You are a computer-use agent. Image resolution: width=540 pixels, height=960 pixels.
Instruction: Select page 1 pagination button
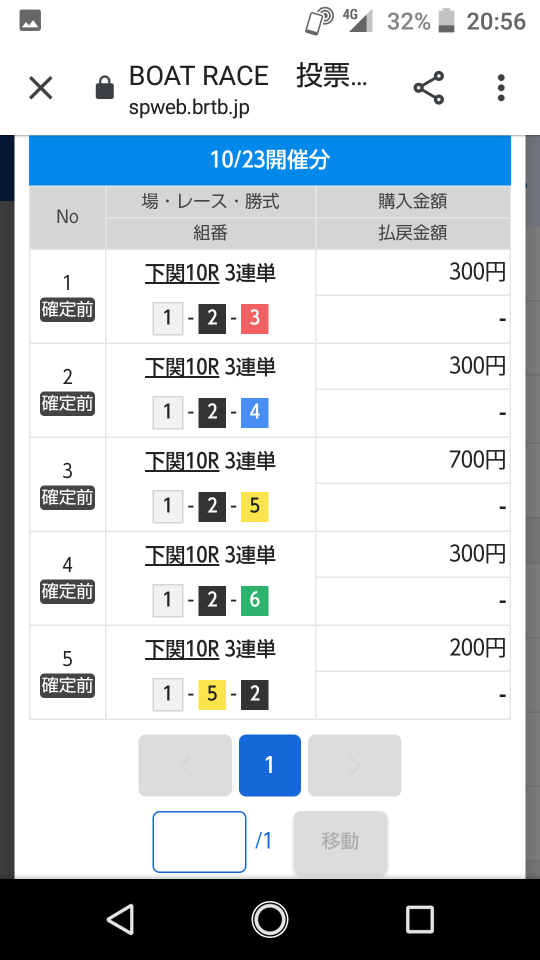coord(269,765)
